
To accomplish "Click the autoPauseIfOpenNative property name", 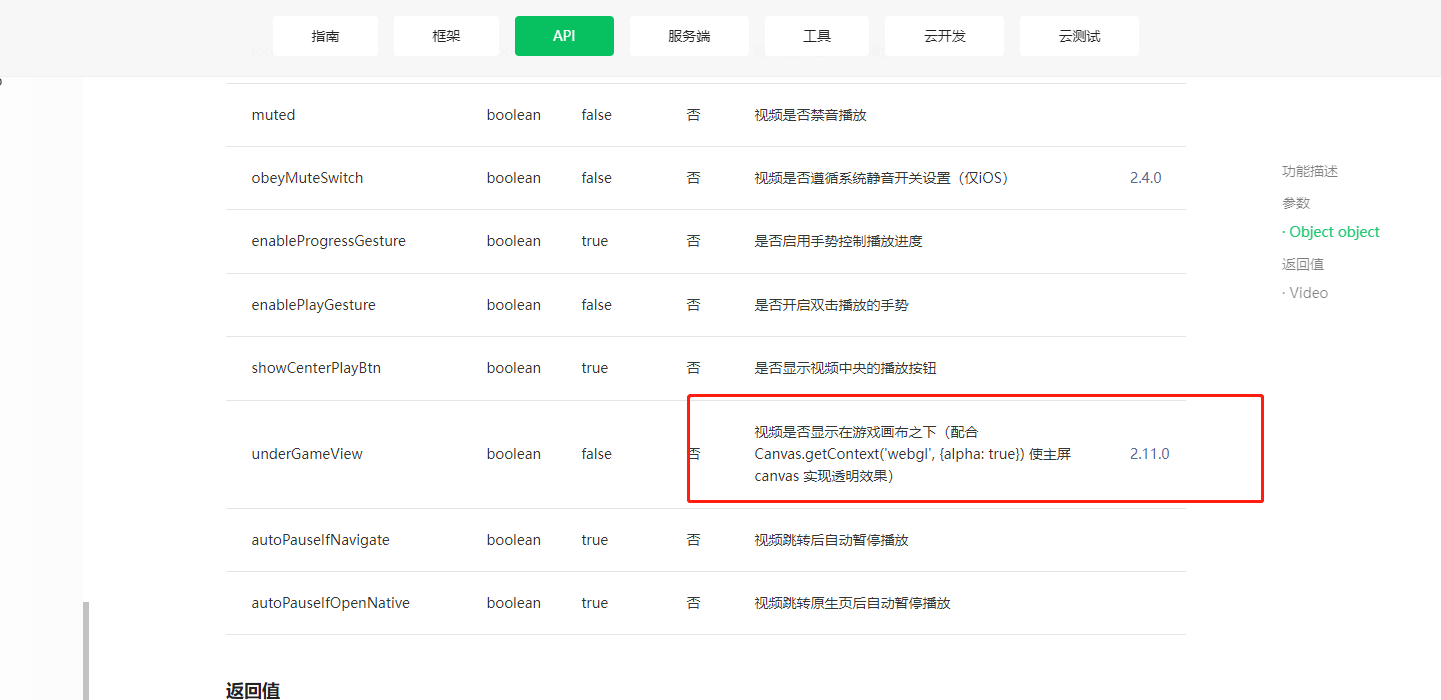I will pyautogui.click(x=330, y=603).
